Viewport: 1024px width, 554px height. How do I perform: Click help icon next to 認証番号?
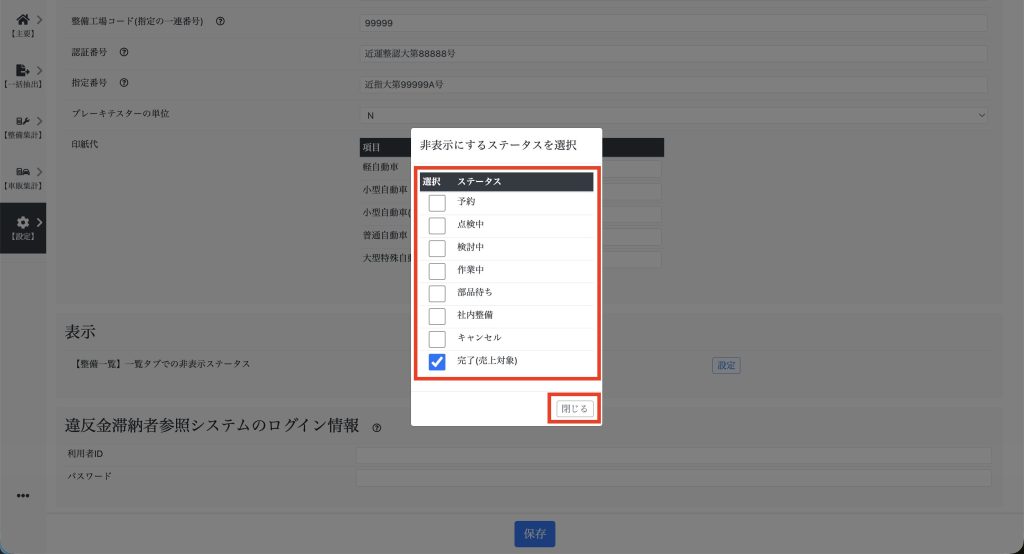[123, 53]
